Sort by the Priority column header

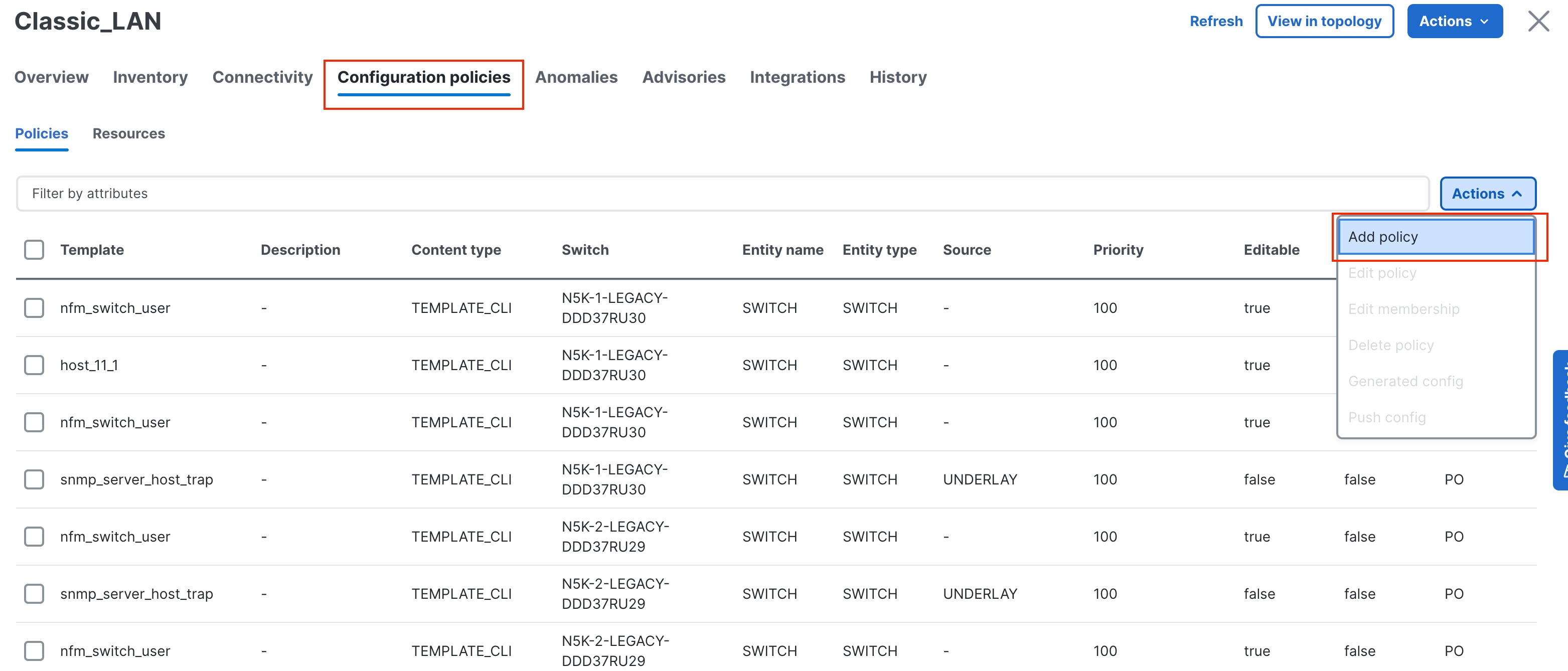click(1118, 249)
